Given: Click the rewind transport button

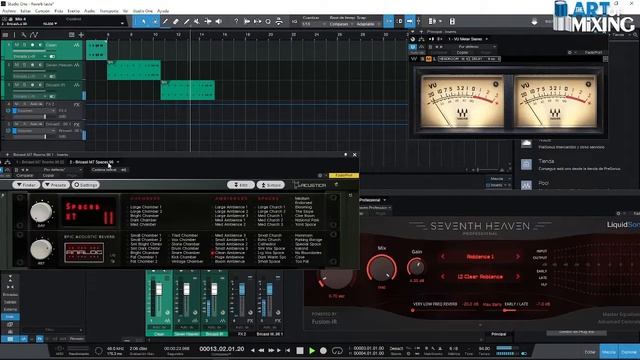Looking at the screenshot, I should (261, 350).
